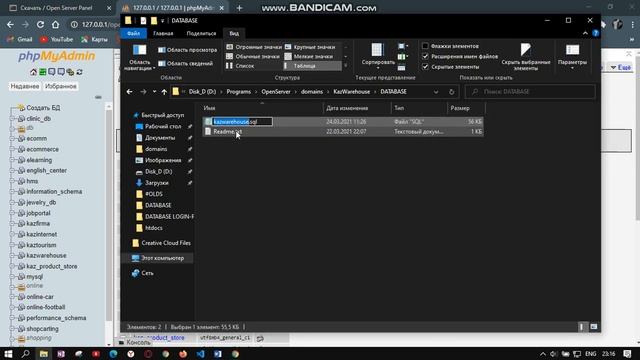
Task: Toggle Preview pane (Область просмотра)
Action: 188,50
